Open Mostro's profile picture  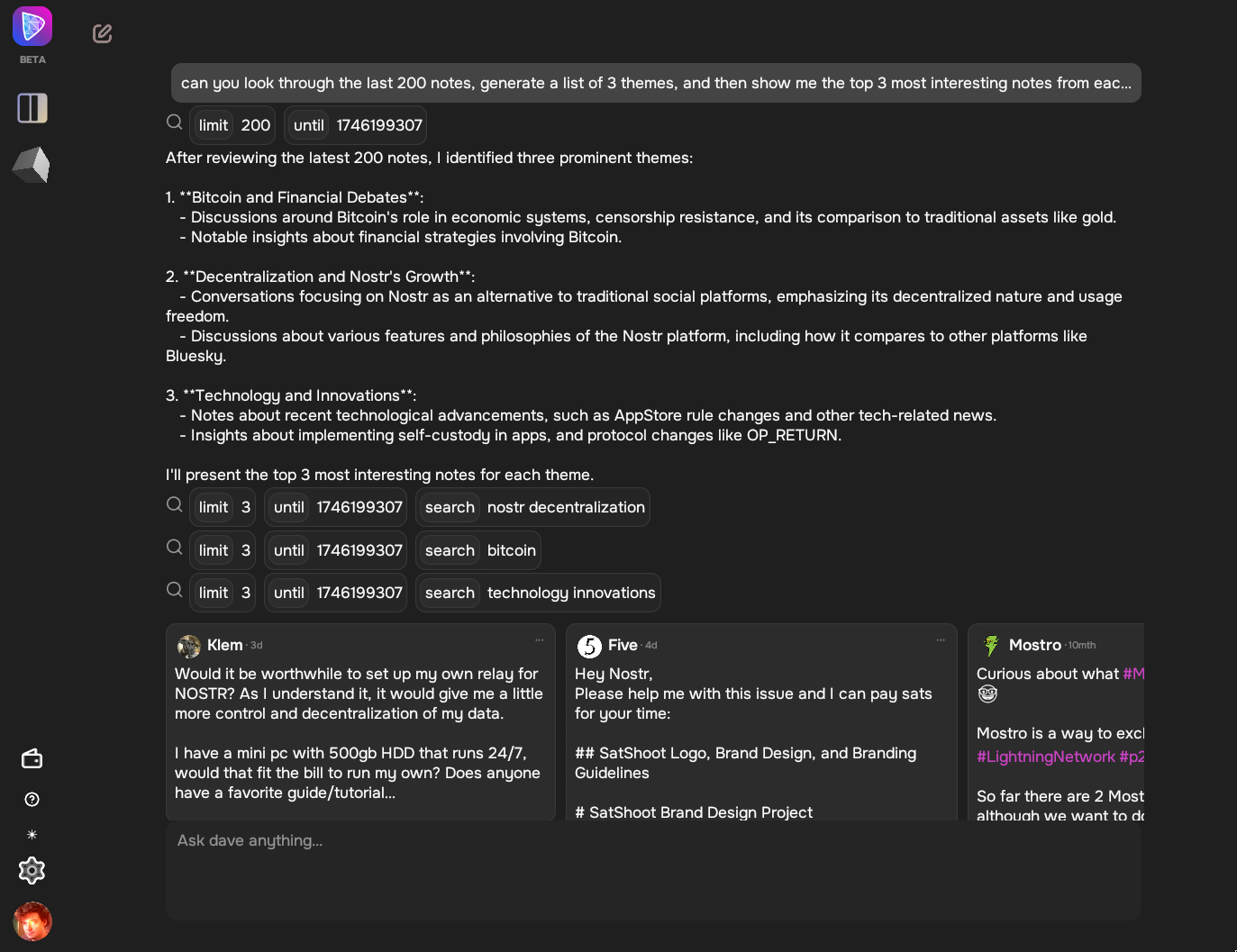coord(991,646)
